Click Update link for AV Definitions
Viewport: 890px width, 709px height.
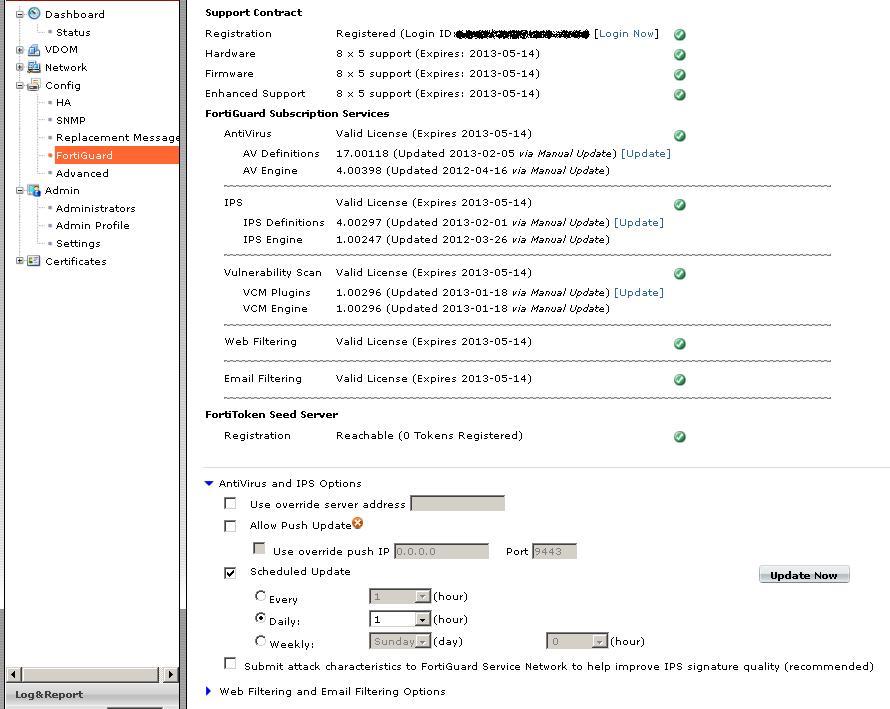pyautogui.click(x=646, y=153)
